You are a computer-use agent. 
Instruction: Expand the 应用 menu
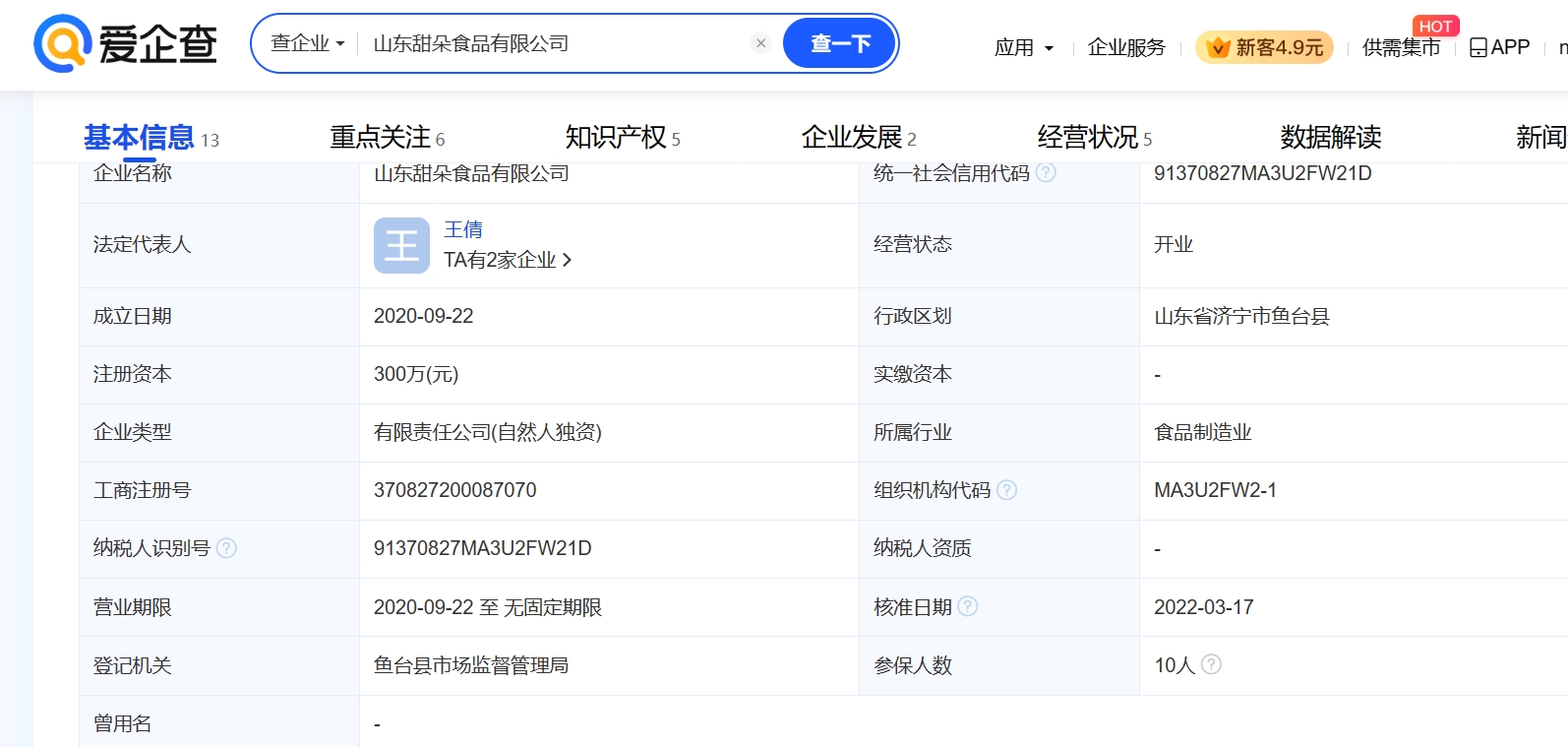click(x=1023, y=47)
